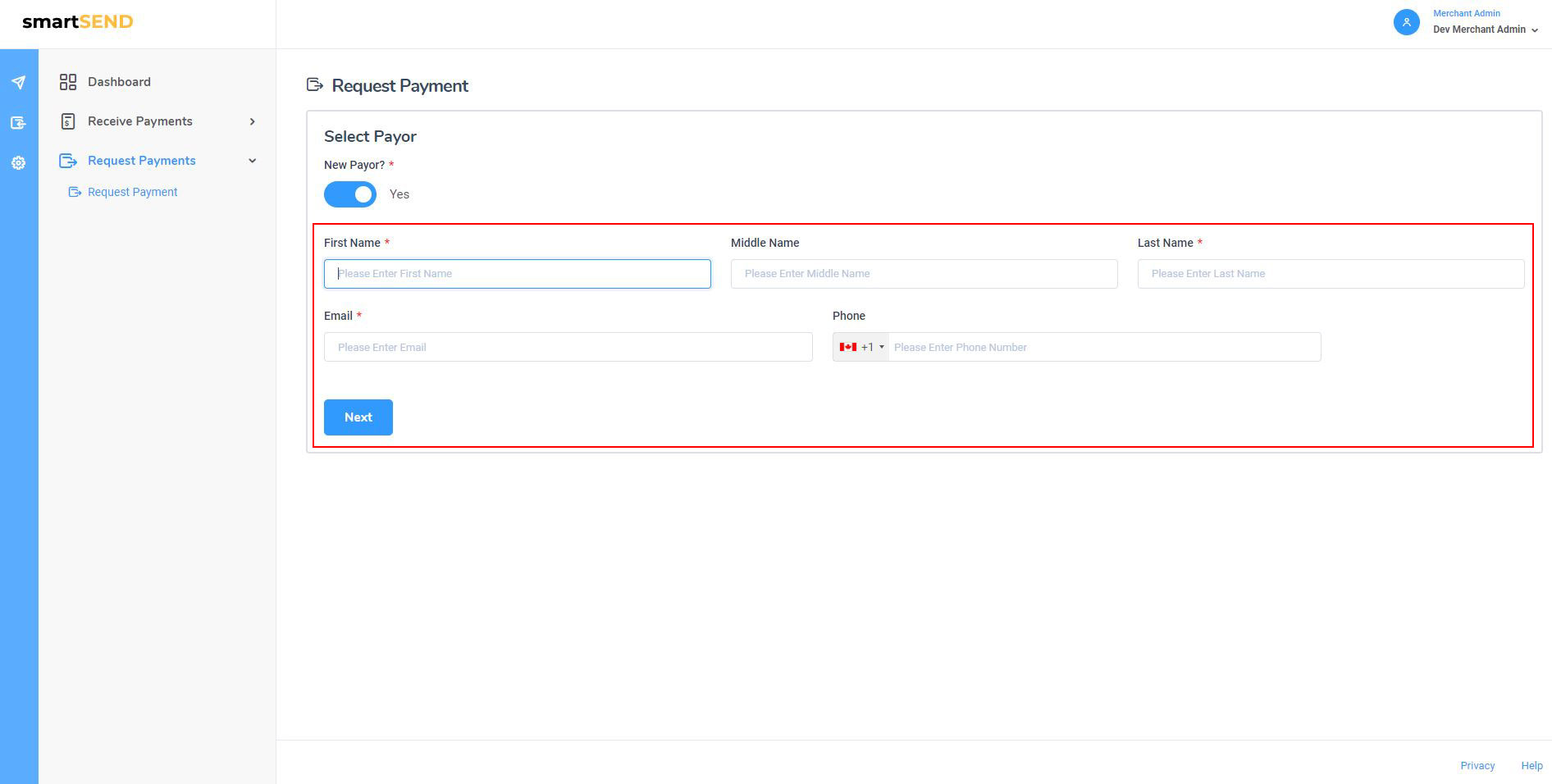Open the Help link in footer
Viewport: 1552px width, 784px height.
coord(1531,765)
